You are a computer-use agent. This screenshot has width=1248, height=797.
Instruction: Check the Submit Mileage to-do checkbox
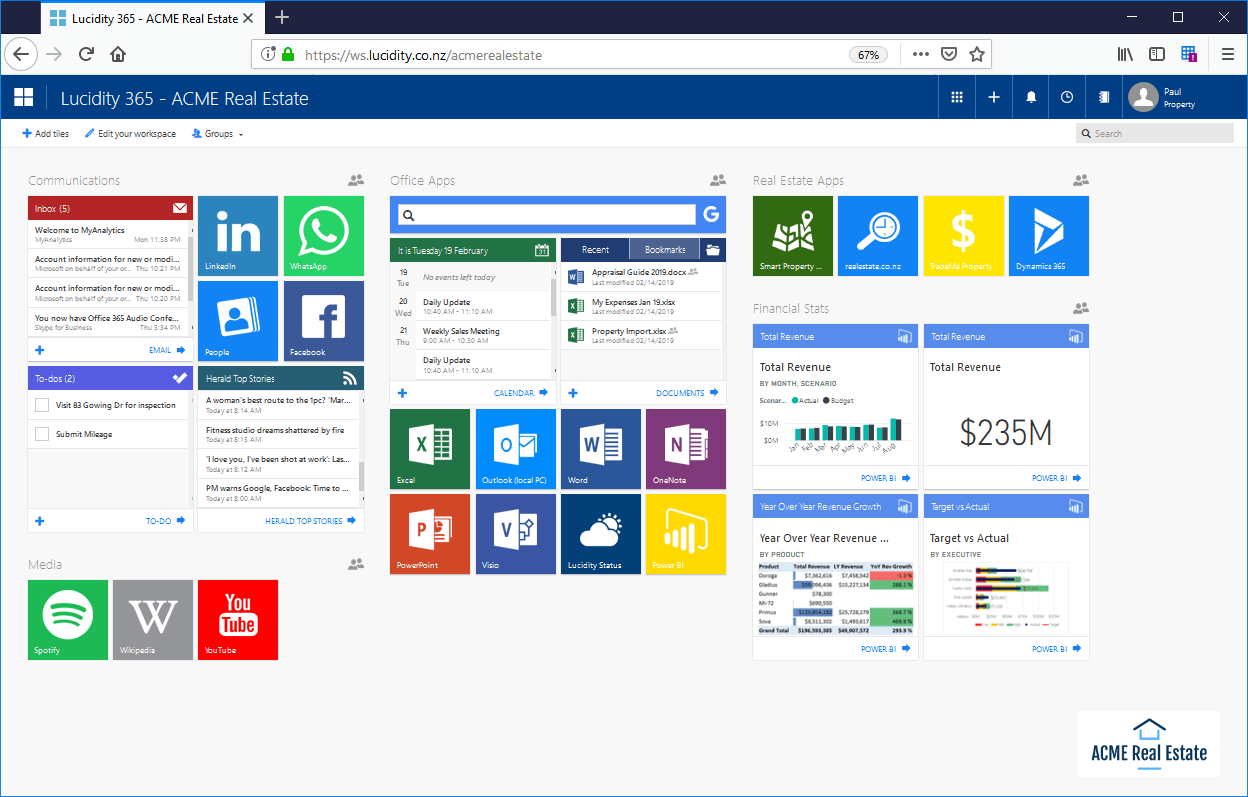(x=42, y=434)
